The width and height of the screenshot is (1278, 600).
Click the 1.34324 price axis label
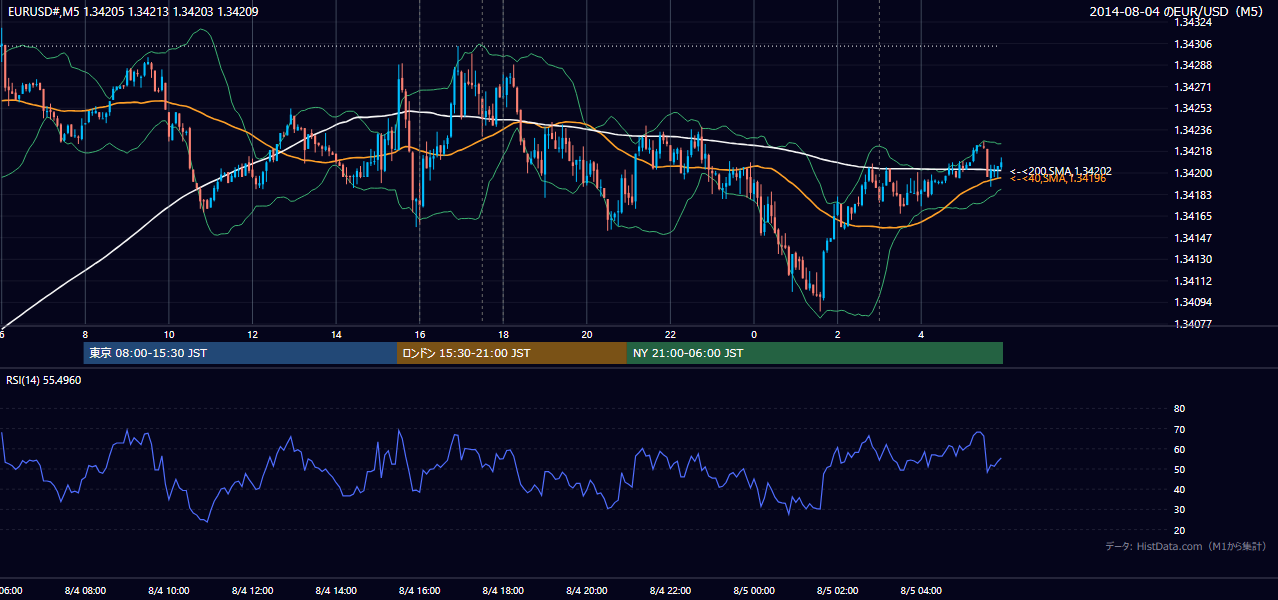(1193, 22)
